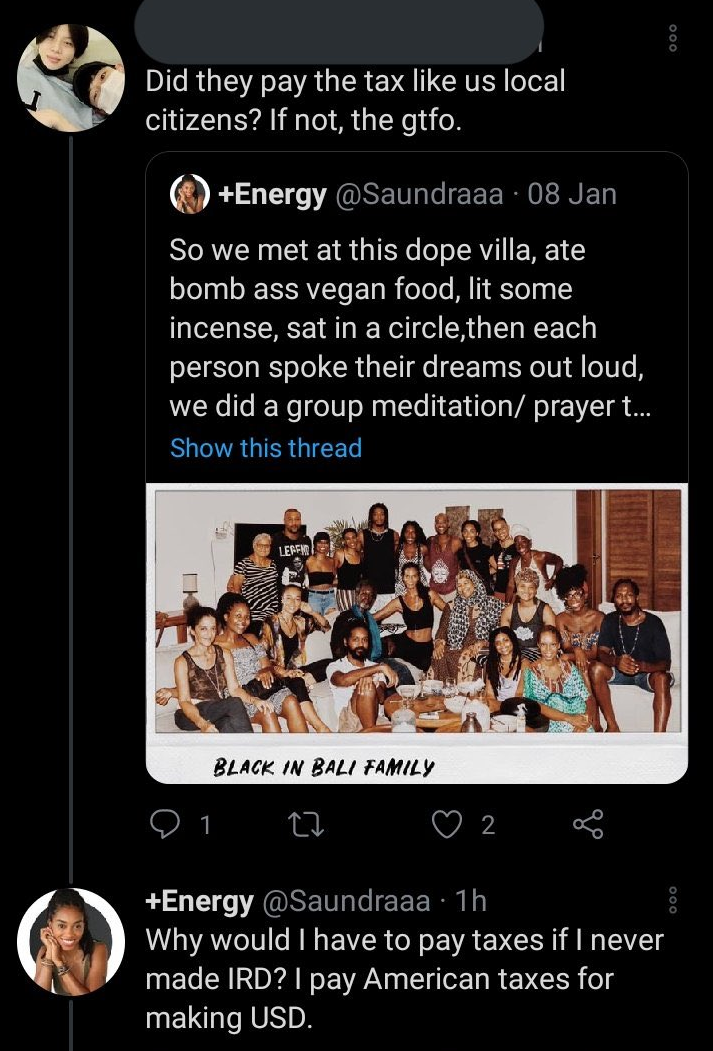Tap the 08 Jan timestamp

(x=572, y=194)
